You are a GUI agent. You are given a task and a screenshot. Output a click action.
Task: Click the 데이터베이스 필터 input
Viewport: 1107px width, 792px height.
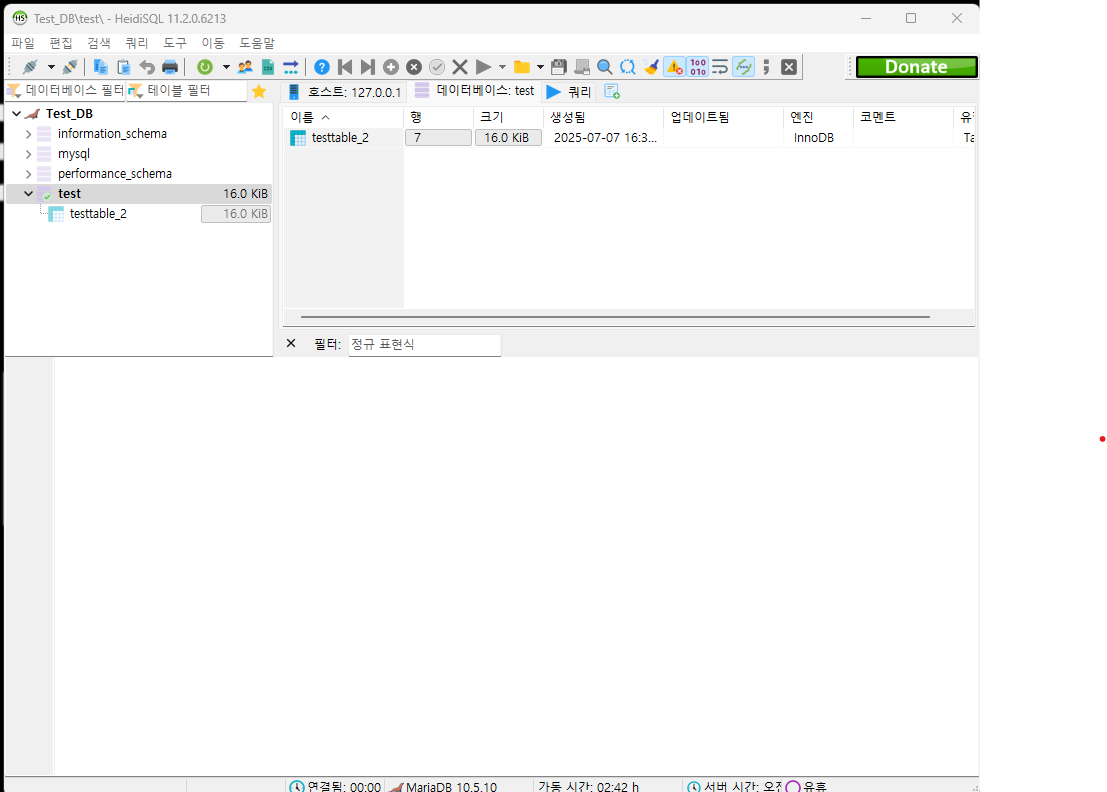[x=65, y=91]
